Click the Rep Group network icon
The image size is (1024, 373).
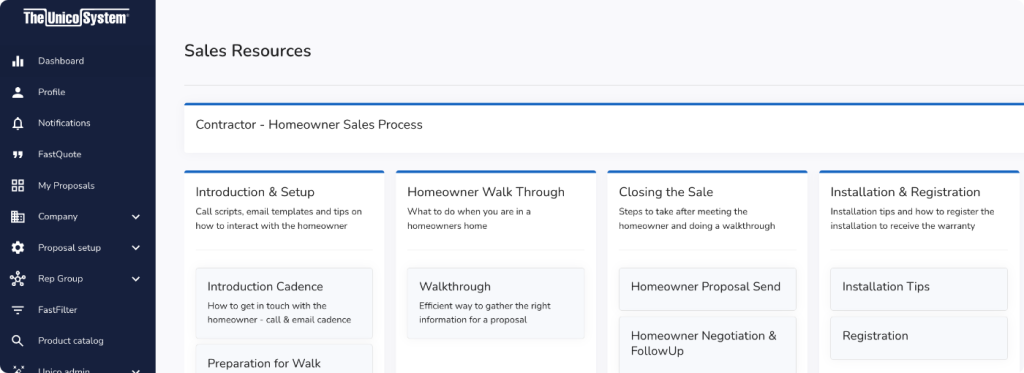[18, 279]
